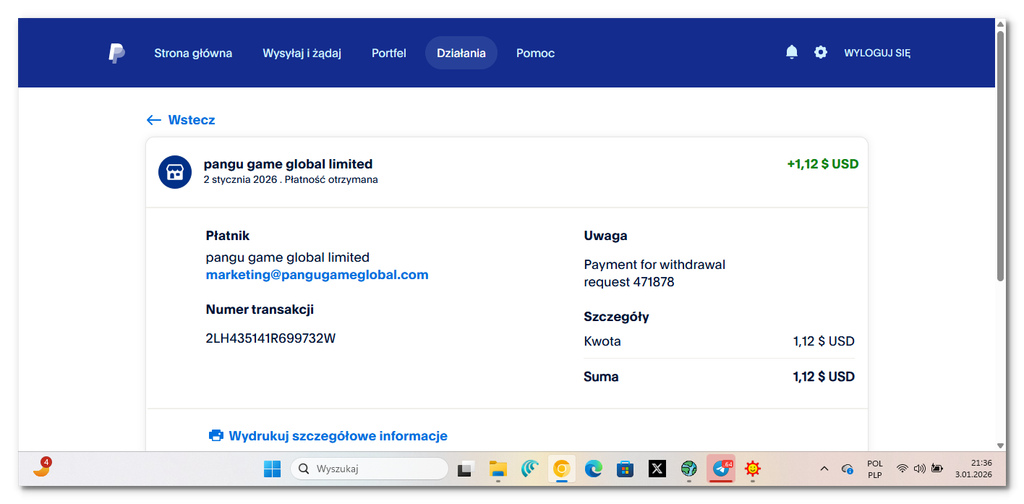Launch Microsoft Edge from the taskbar
The image size is (1024, 504).
click(593, 469)
